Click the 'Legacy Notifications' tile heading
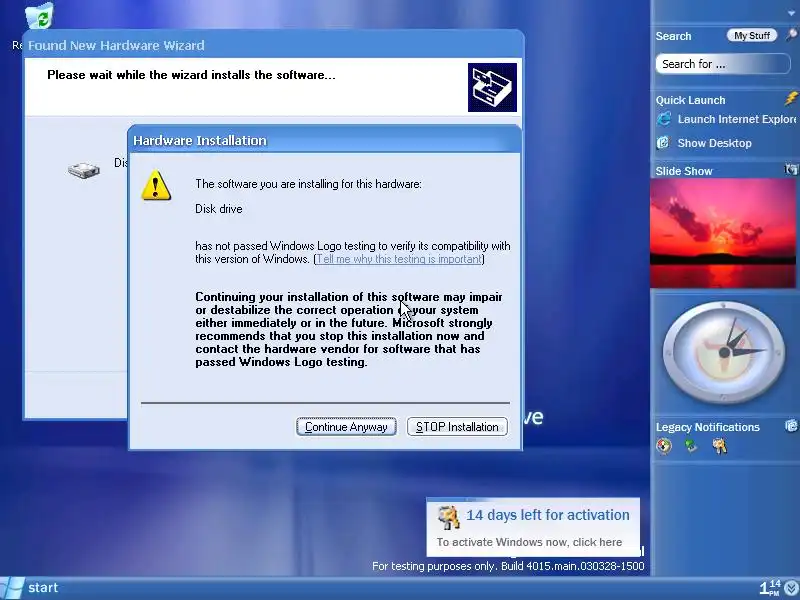The height and width of the screenshot is (600, 800). pyautogui.click(x=708, y=427)
